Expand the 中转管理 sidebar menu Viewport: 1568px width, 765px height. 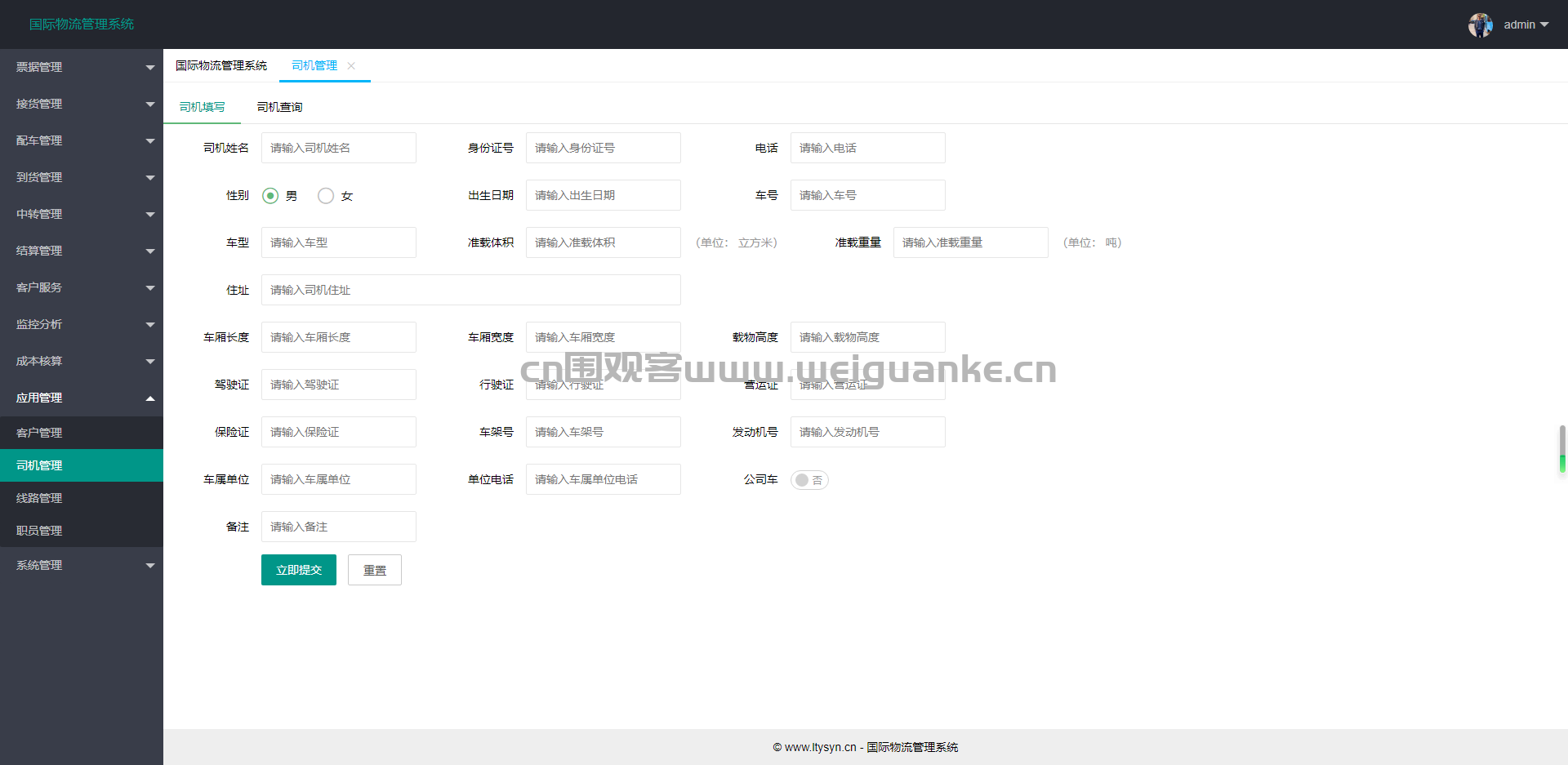click(82, 214)
